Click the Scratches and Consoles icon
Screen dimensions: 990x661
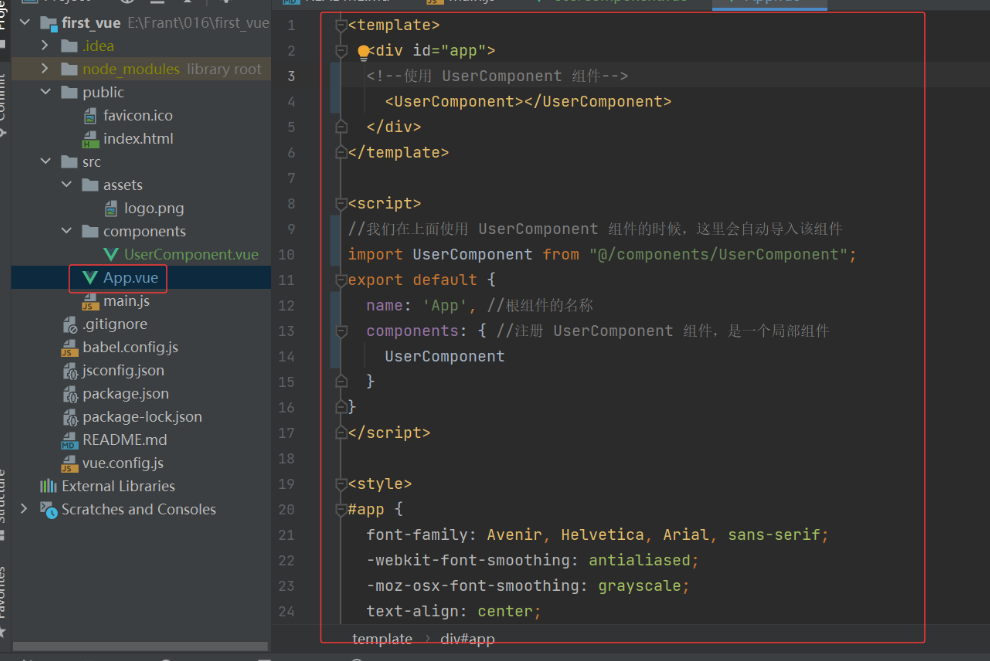point(49,509)
